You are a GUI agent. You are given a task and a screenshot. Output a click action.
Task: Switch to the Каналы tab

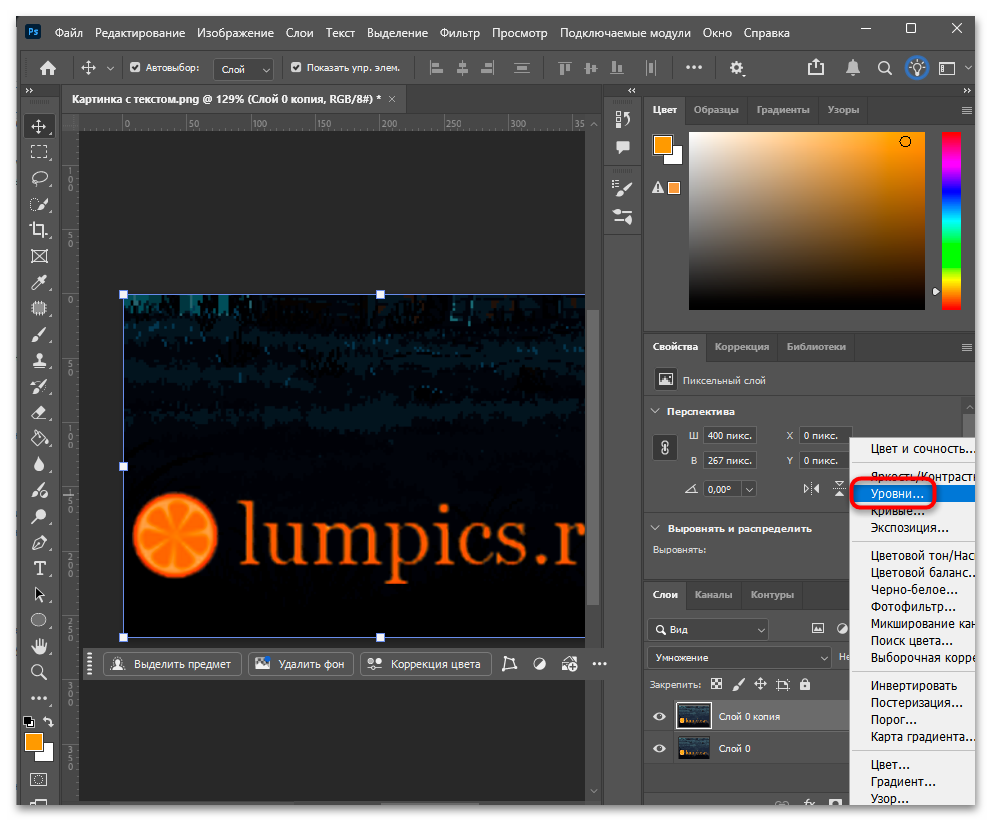(713, 595)
